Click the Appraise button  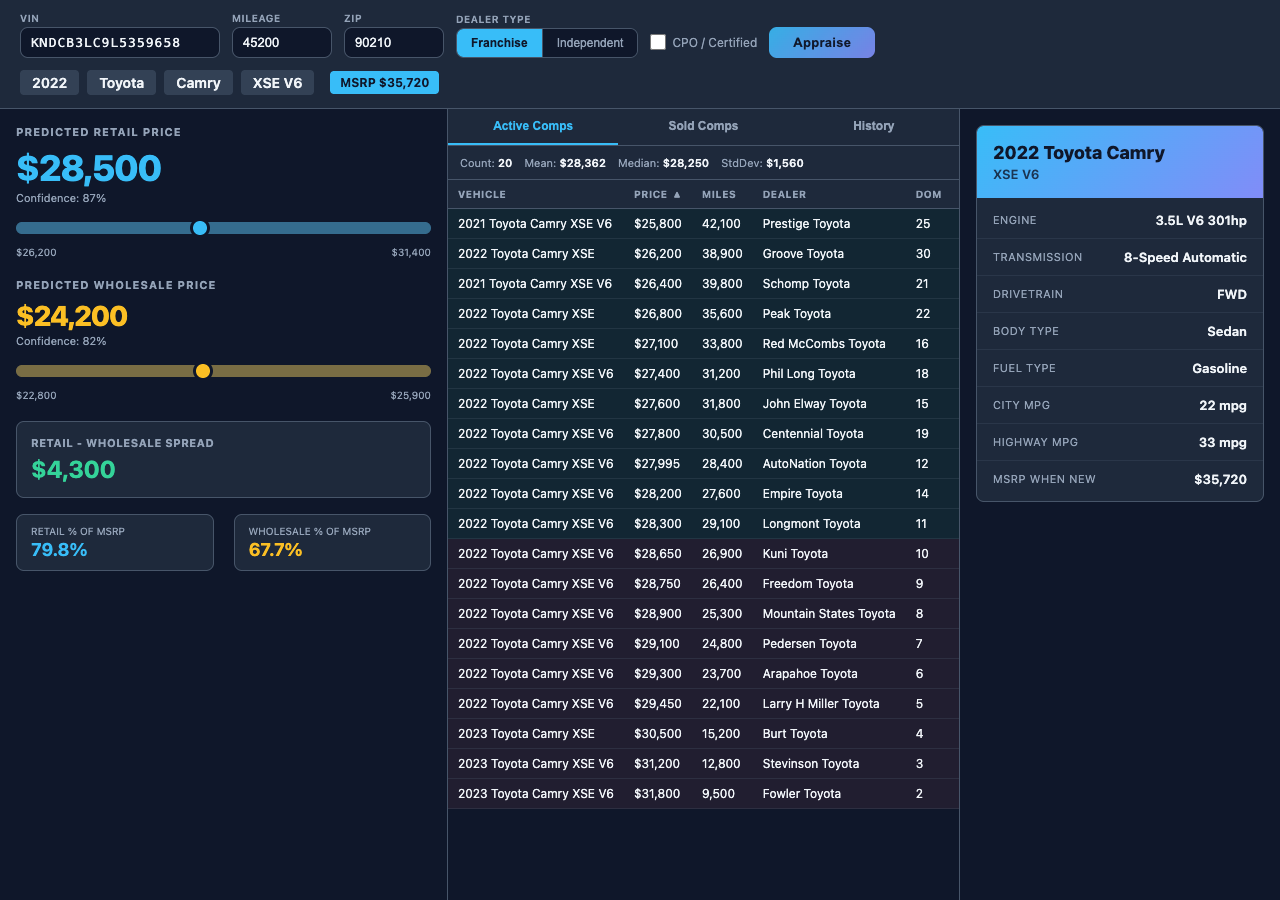(x=821, y=42)
